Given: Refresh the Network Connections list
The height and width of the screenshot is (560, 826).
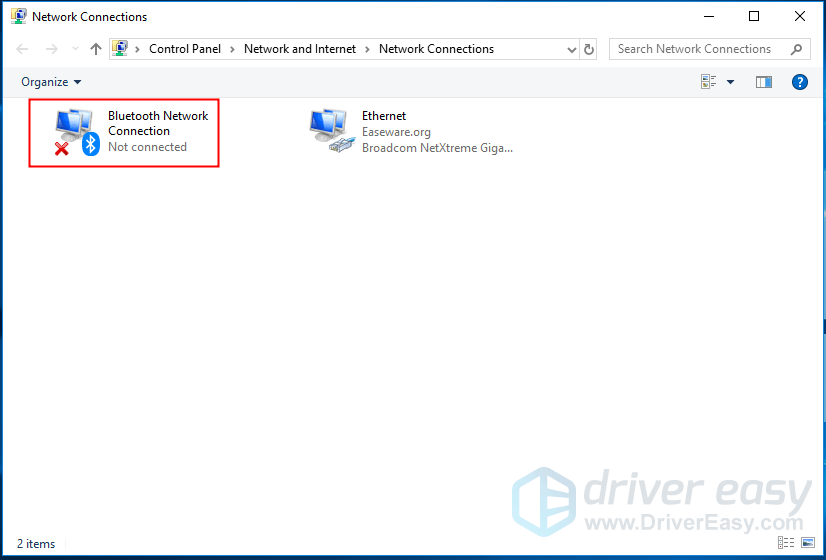Looking at the screenshot, I should coord(589,49).
